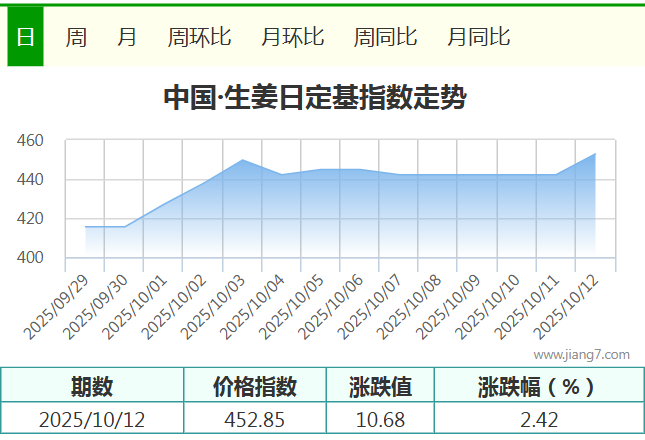
Task: Click the 2025/10/12 date table cell
Action: [x=92, y=419]
